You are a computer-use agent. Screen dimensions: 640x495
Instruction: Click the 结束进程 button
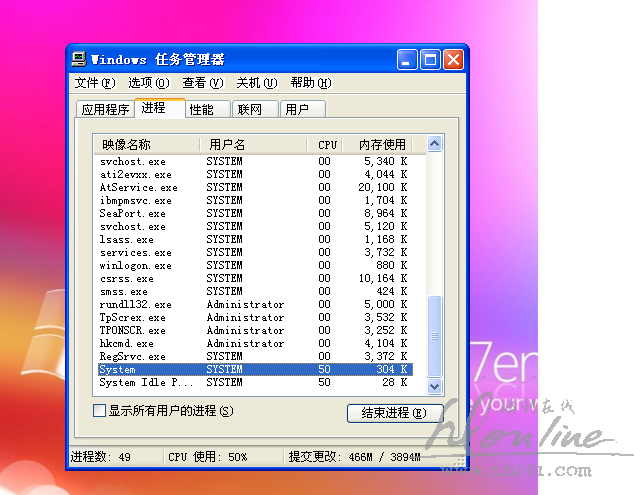pos(393,413)
